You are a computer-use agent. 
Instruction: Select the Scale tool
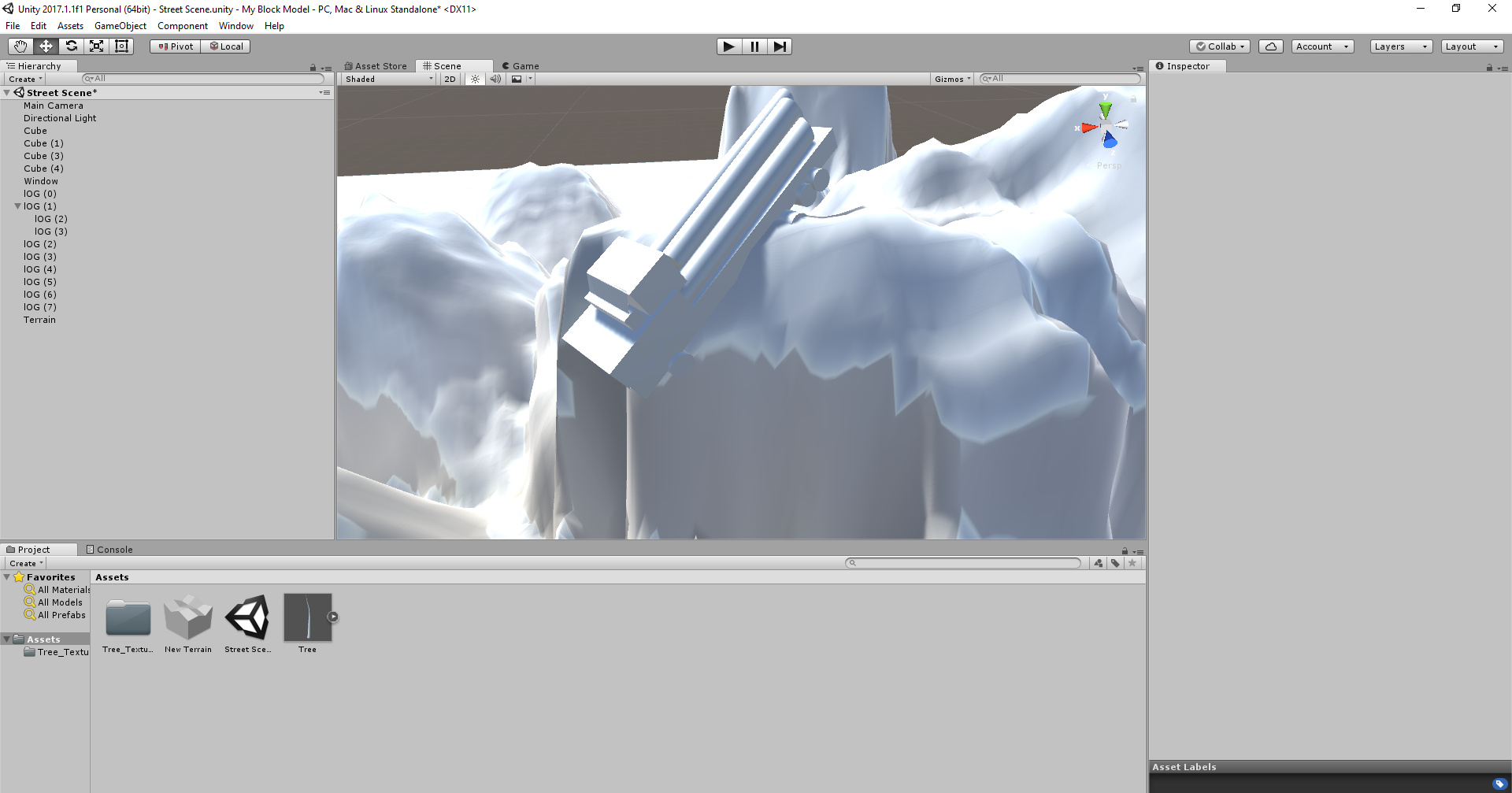click(96, 46)
